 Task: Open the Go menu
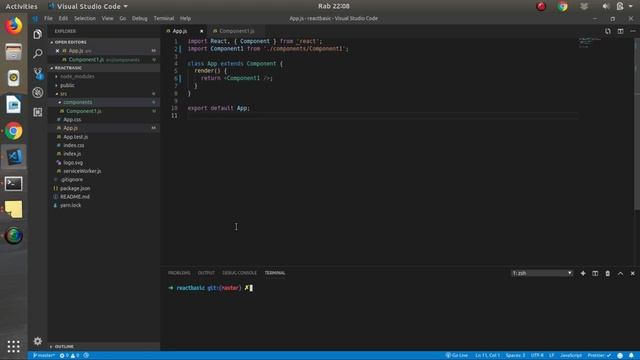point(122,18)
